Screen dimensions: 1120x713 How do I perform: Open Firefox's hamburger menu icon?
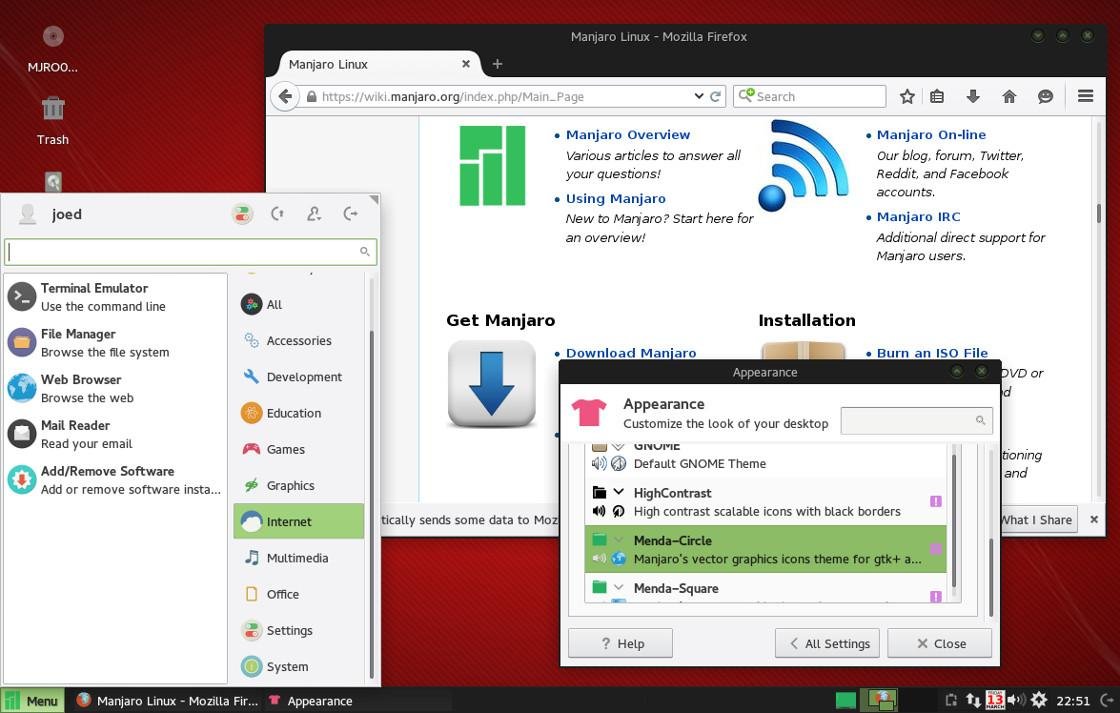pos(1085,96)
